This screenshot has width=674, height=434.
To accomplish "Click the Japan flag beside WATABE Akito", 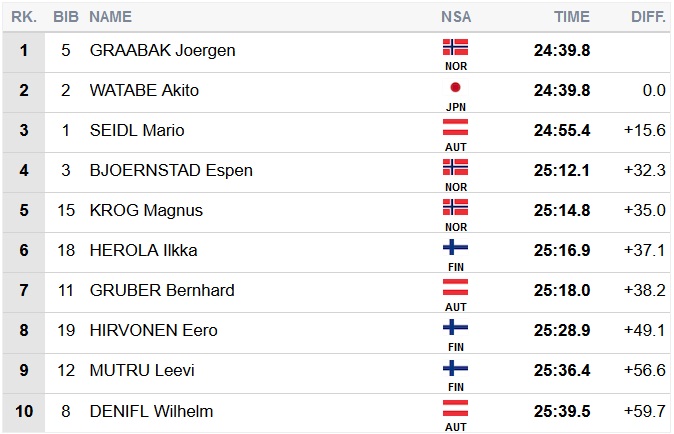I will pyautogui.click(x=455, y=87).
